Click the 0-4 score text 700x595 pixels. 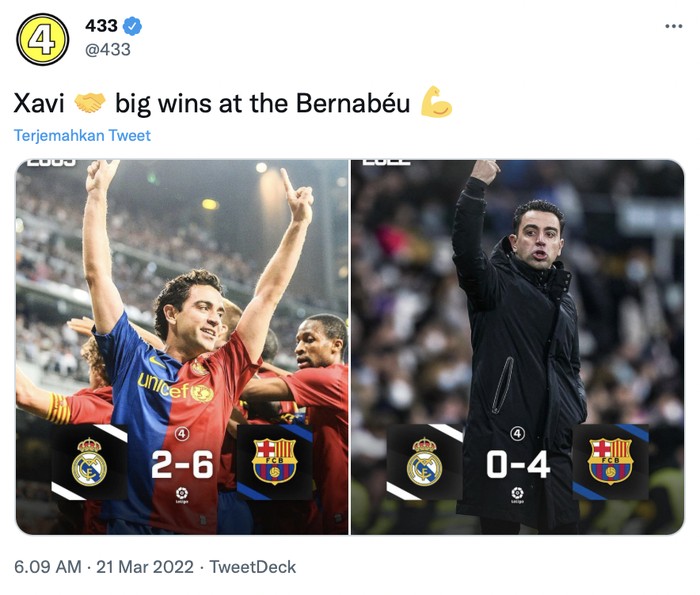[517, 464]
